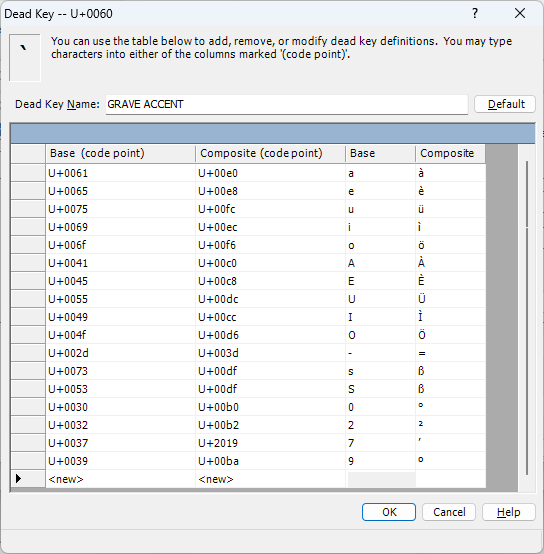Select the new row arrow indicator
This screenshot has width=544, height=554.
pos(18,479)
